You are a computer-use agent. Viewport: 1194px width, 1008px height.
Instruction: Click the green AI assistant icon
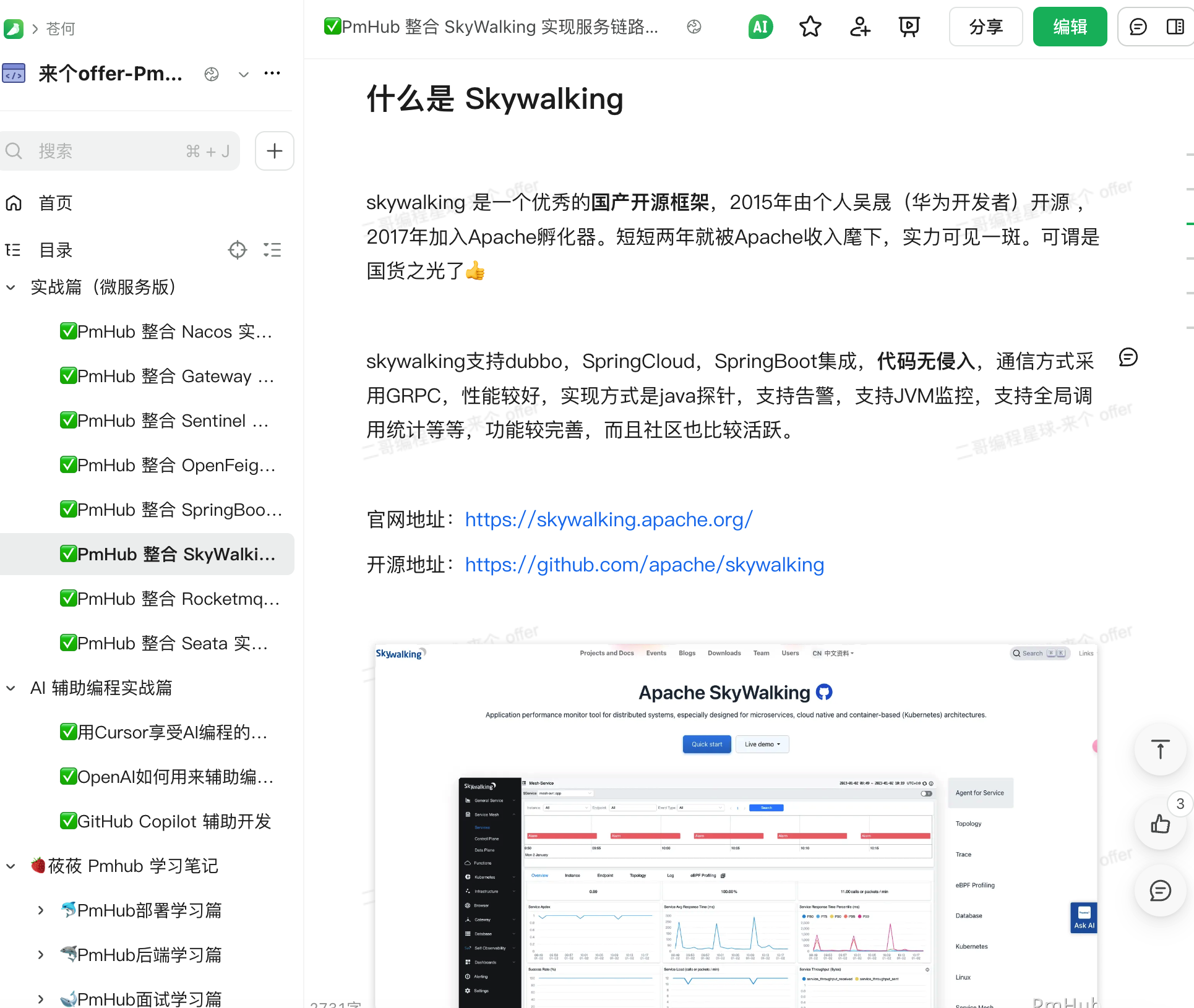tap(760, 27)
